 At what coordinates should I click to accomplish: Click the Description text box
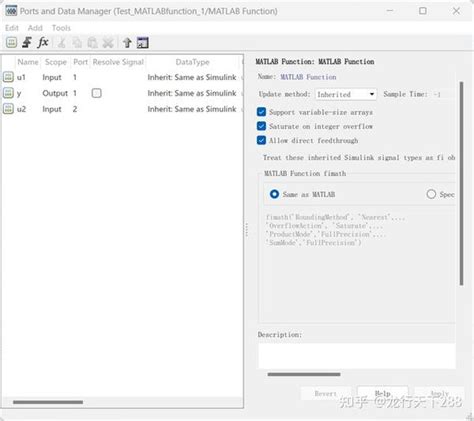click(357, 355)
